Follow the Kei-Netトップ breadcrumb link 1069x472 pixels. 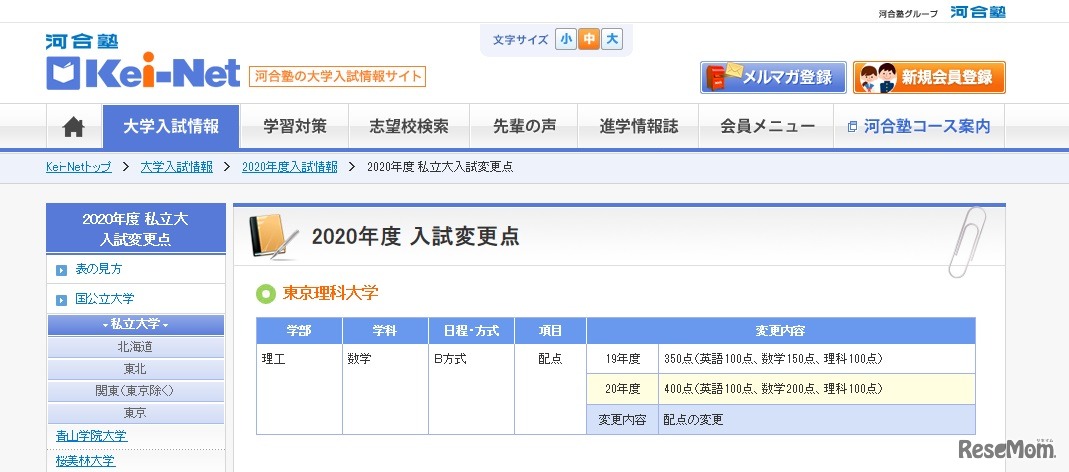[x=79, y=167]
